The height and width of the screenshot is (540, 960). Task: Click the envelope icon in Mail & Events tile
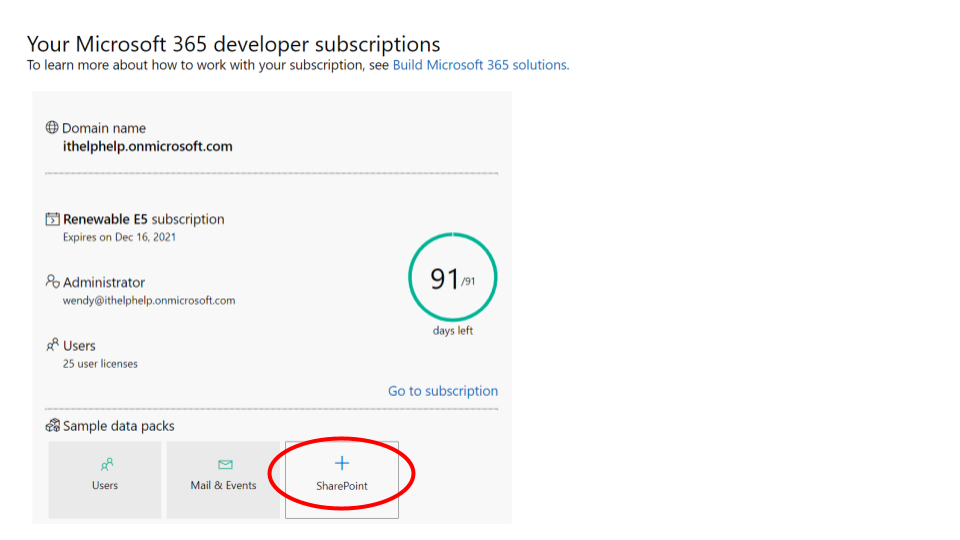225,464
